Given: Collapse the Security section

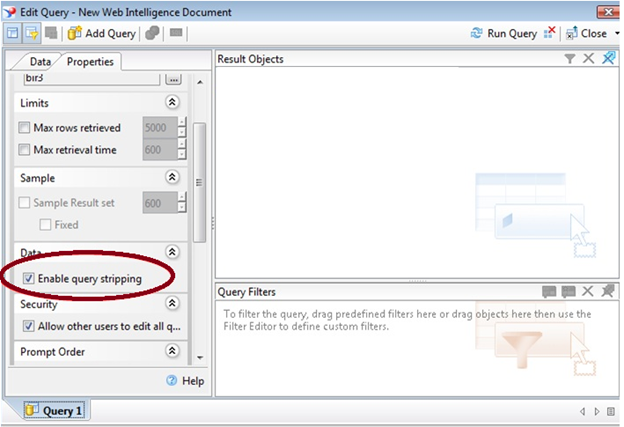Looking at the screenshot, I should [172, 303].
